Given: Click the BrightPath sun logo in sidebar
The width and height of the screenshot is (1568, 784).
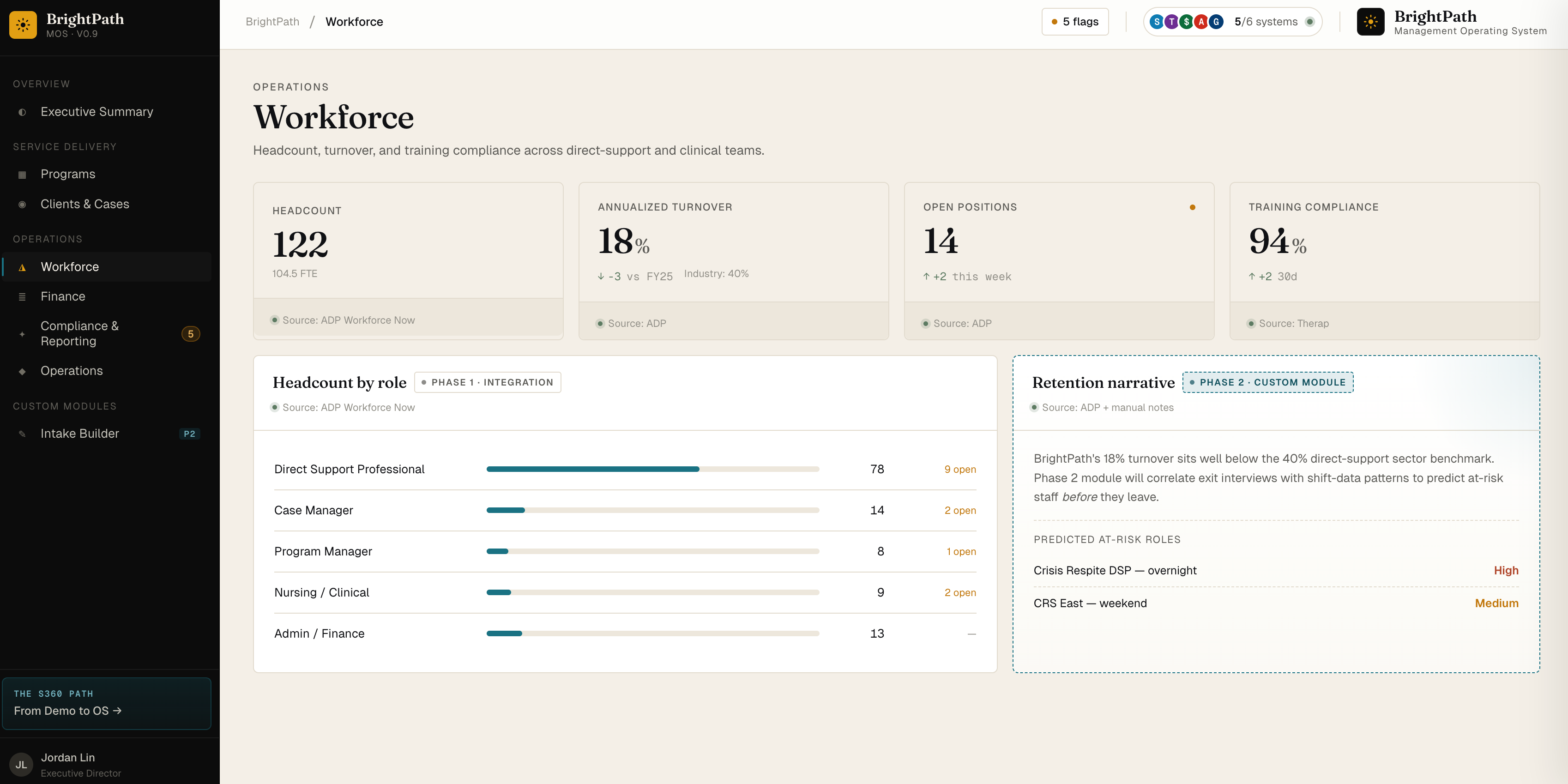Looking at the screenshot, I should click(23, 25).
